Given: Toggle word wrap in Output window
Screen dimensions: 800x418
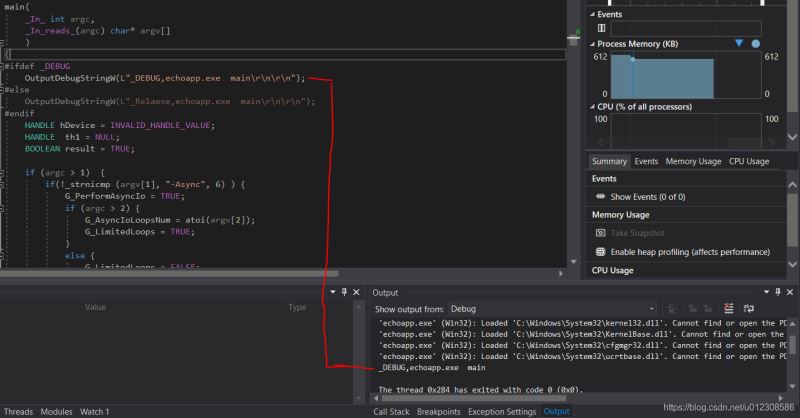Looking at the screenshot, I should coord(748,308).
